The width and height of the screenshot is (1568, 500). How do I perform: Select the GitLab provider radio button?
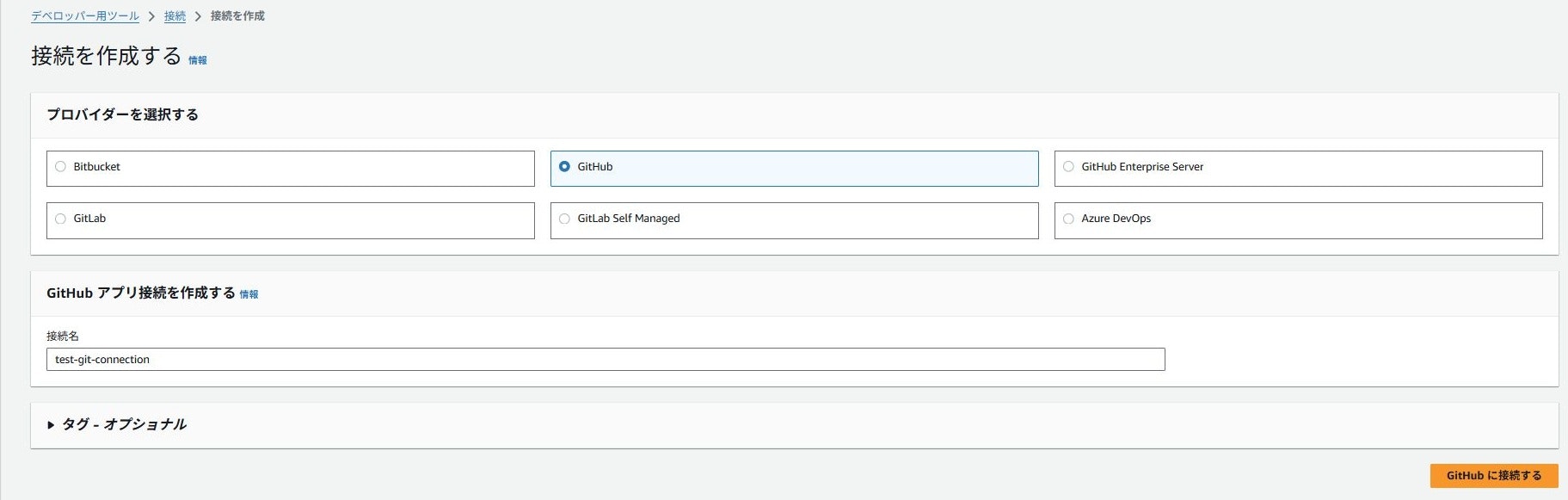(61, 219)
